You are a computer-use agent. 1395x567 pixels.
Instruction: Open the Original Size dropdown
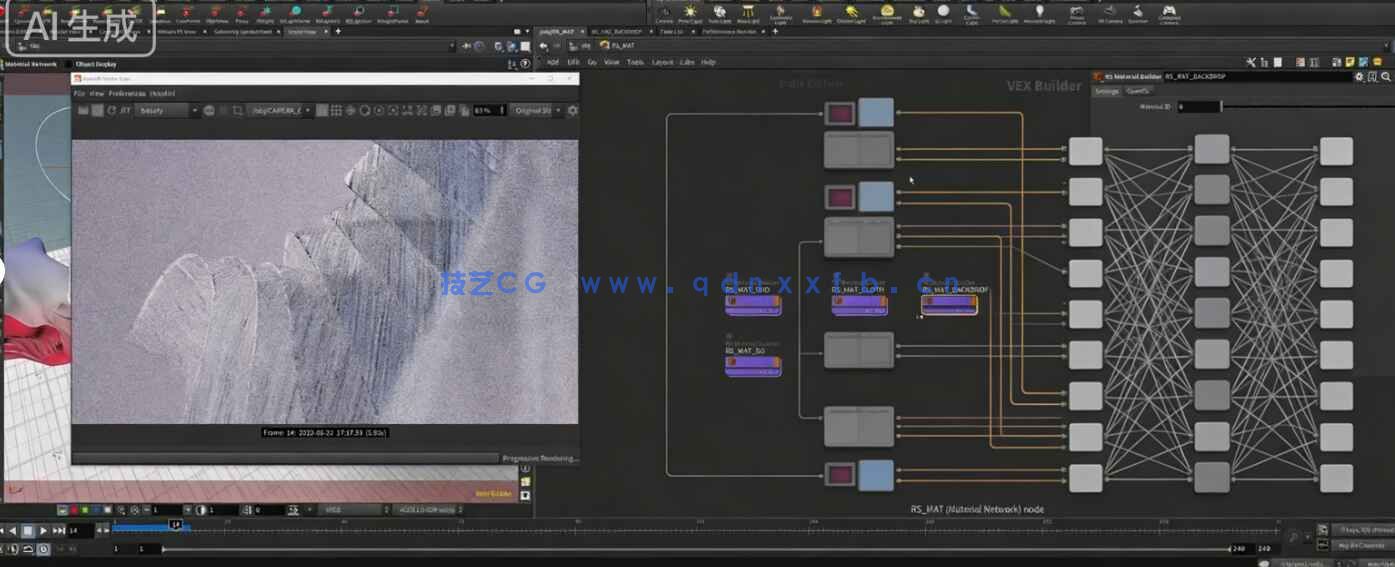click(538, 111)
